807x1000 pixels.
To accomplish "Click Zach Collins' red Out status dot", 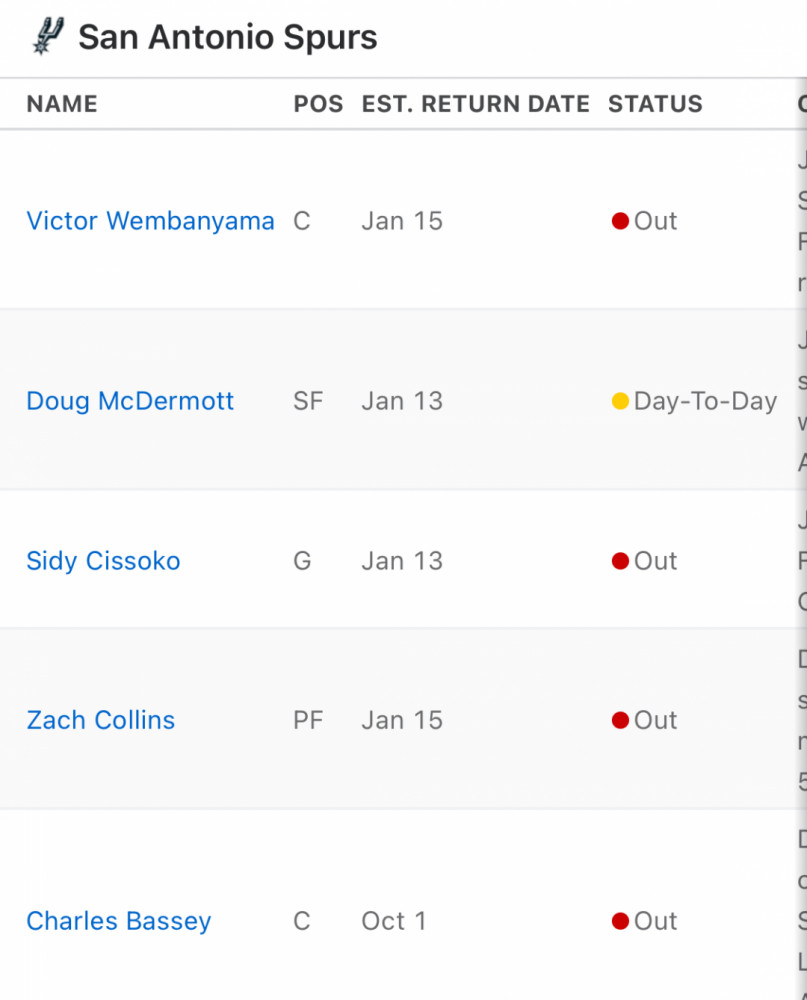I will (x=620, y=720).
